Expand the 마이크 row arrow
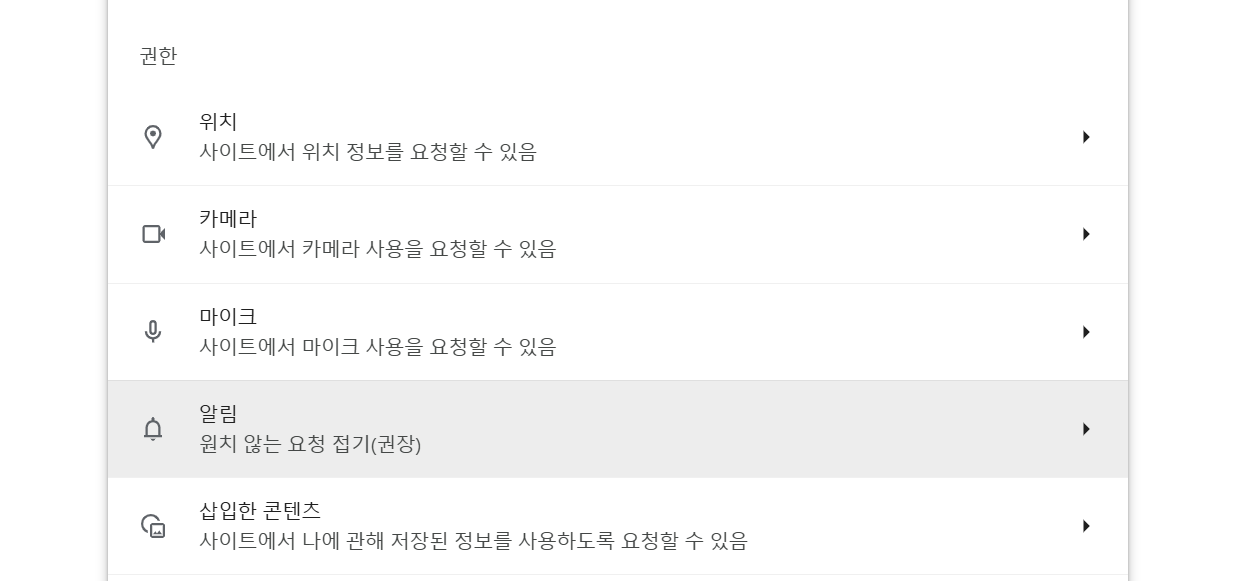Screen dimensions: 1246x581 pyautogui.click(x=1086, y=332)
